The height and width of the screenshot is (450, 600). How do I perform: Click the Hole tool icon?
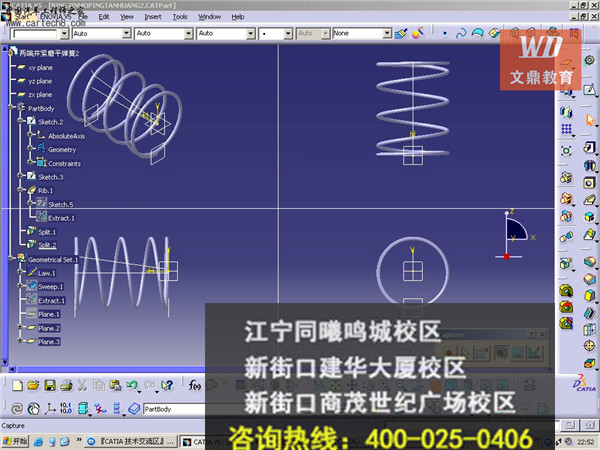point(590,183)
